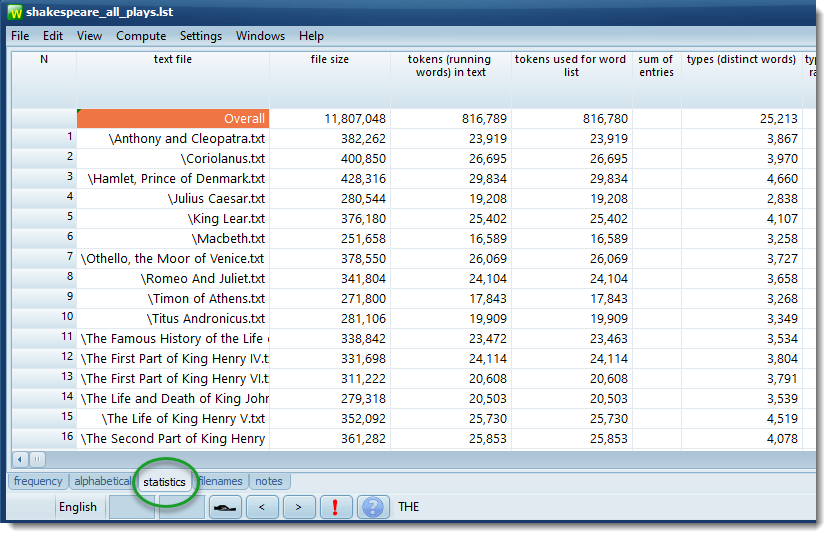This screenshot has width=831, height=538.
Task: Click row number 16 cell
Action: (x=44, y=438)
